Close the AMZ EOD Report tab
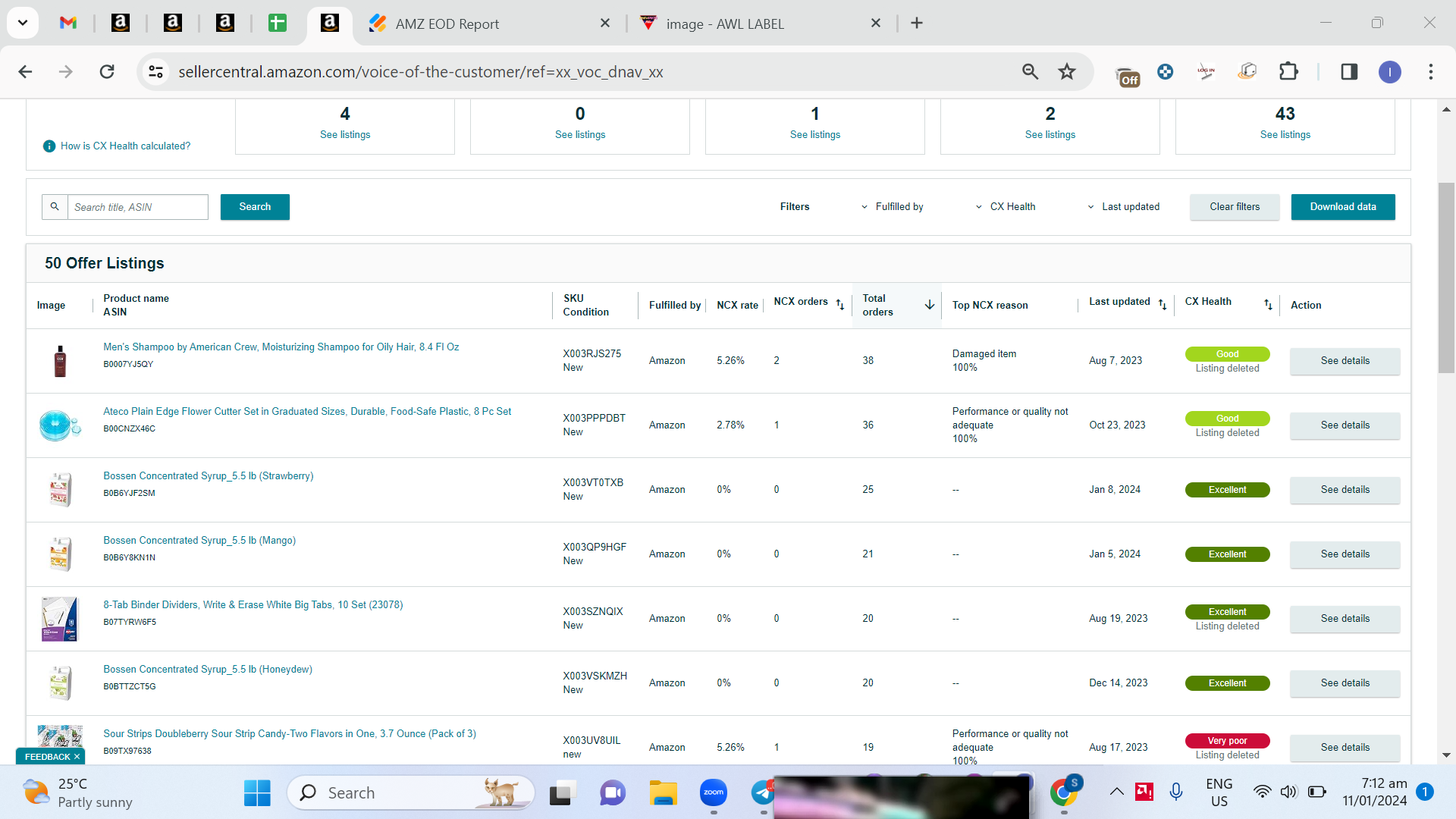This screenshot has height=819, width=1456. 605,24
